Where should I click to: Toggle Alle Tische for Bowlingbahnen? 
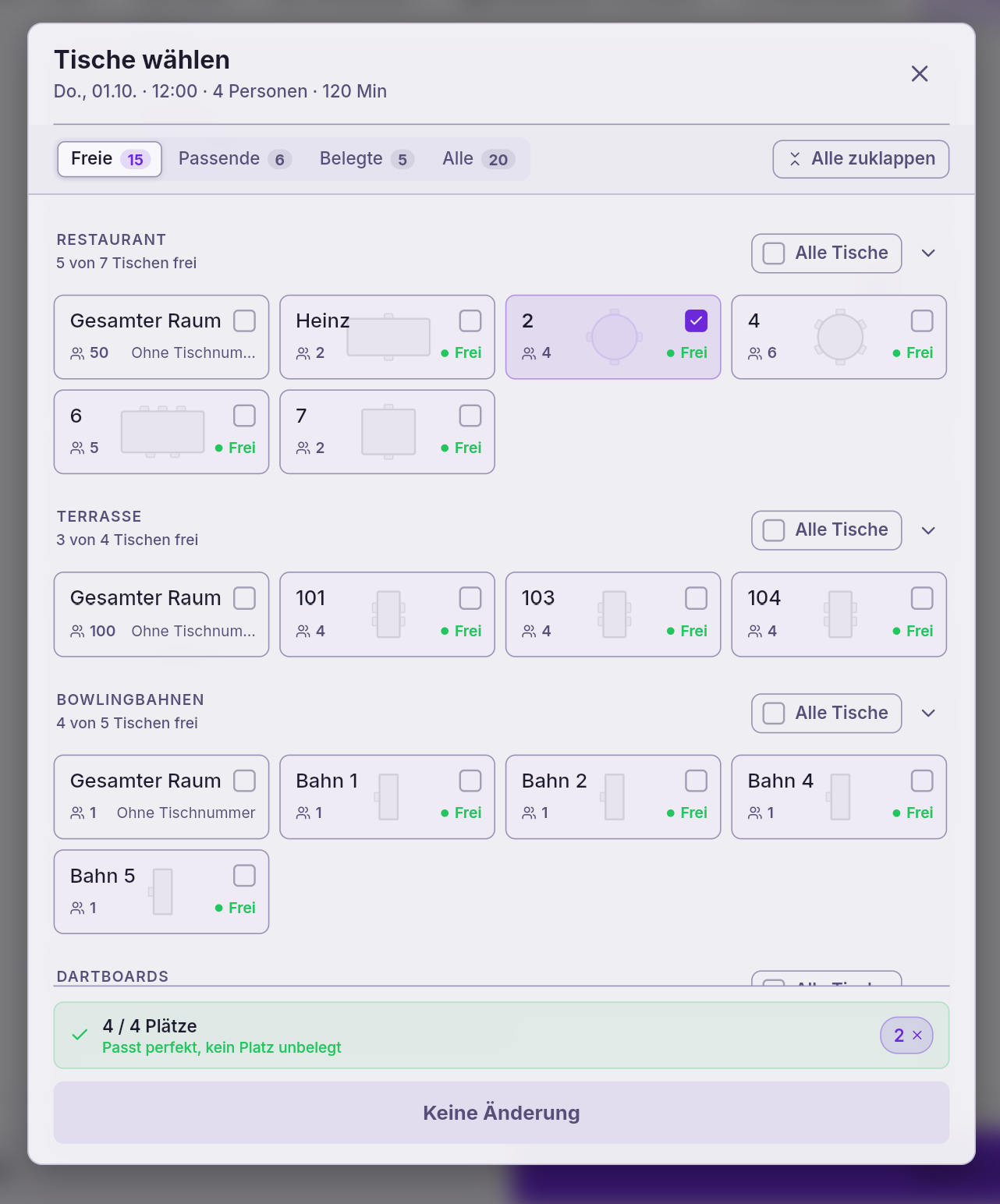[x=827, y=714]
